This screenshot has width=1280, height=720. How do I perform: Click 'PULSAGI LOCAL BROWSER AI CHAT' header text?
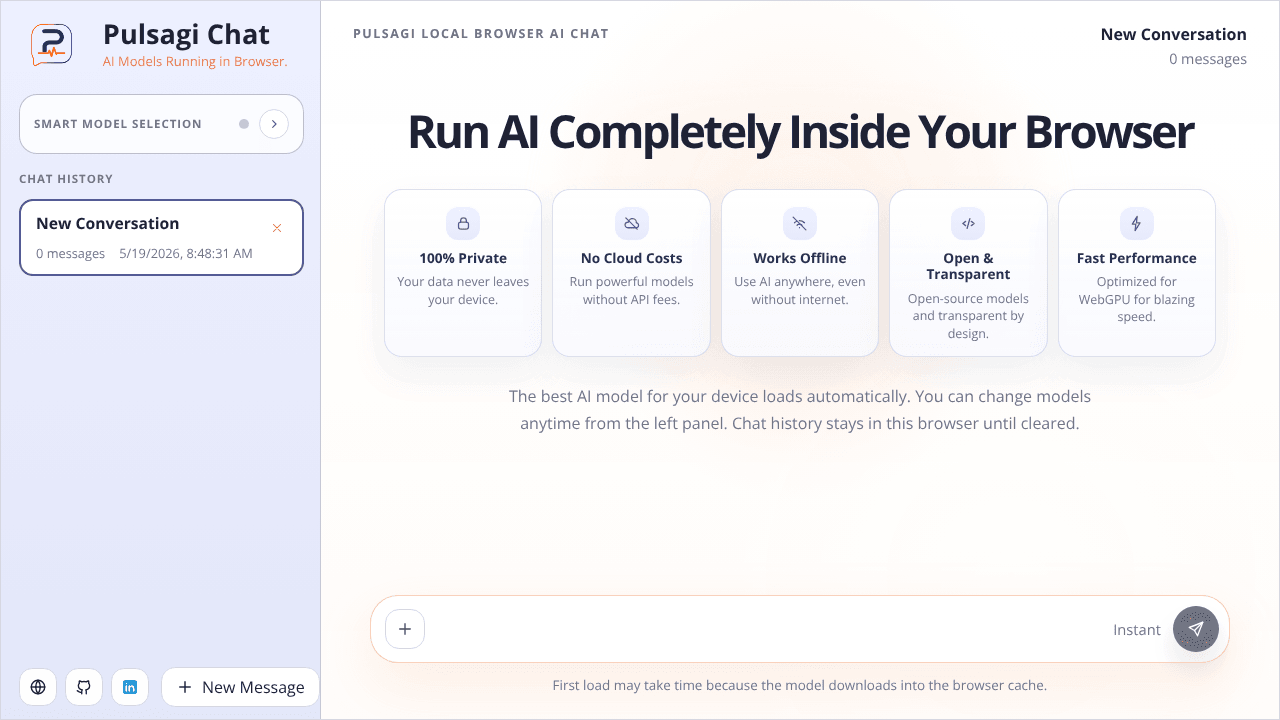click(481, 34)
